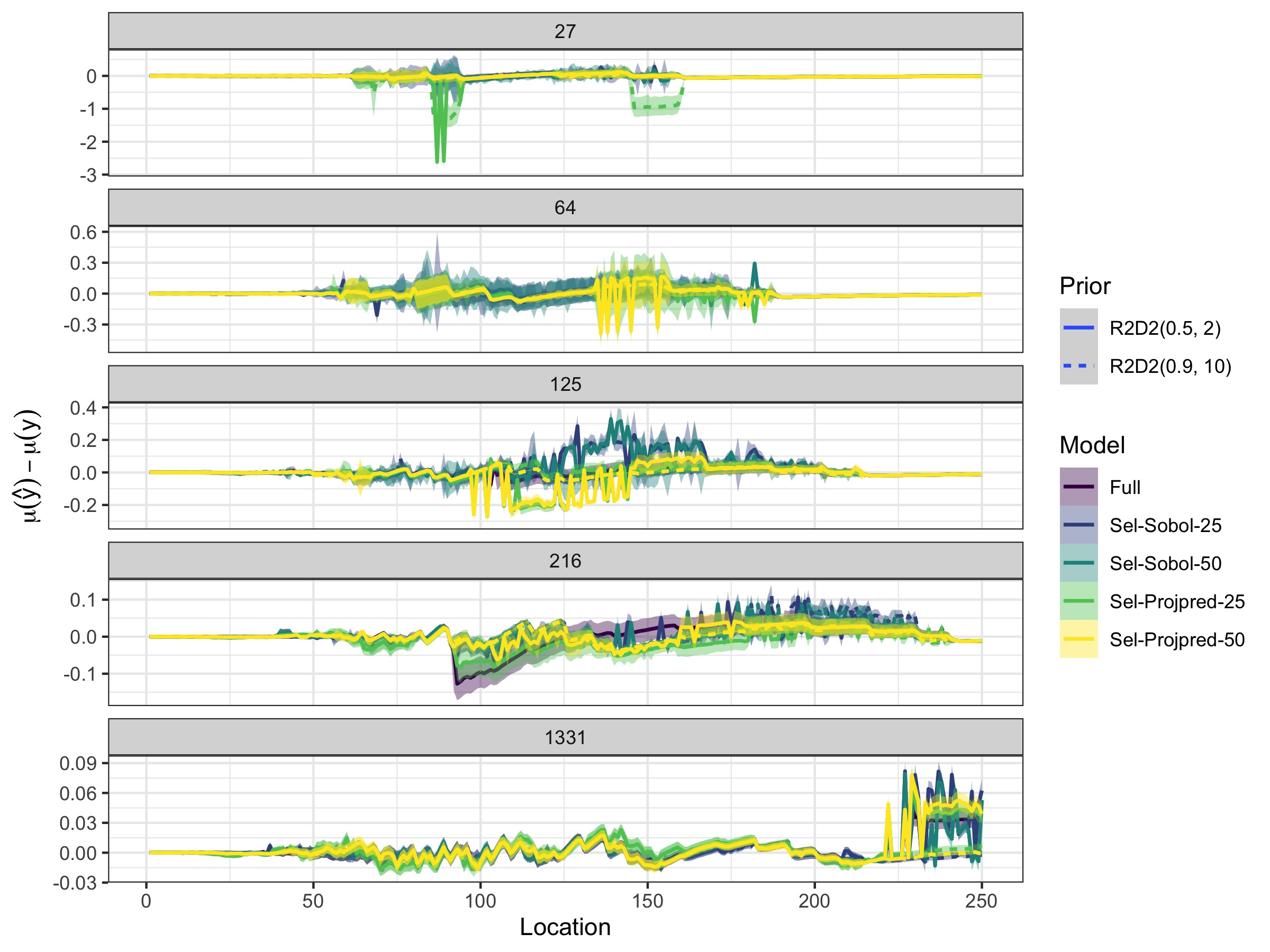Click the -0.1 y-tick in panel 216

[x=80, y=674]
